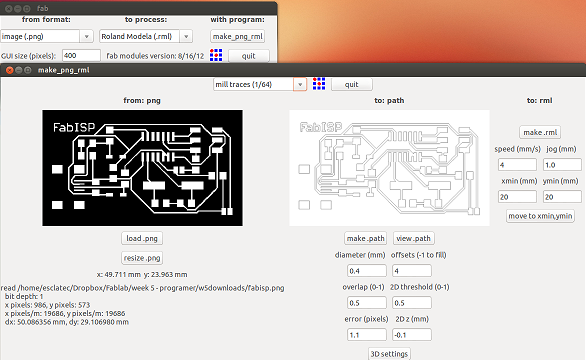Viewport: 586px width, 360px height.
Task: Click the 'x pixels: 986, y pixels: 573' line
Action: pos(47,305)
